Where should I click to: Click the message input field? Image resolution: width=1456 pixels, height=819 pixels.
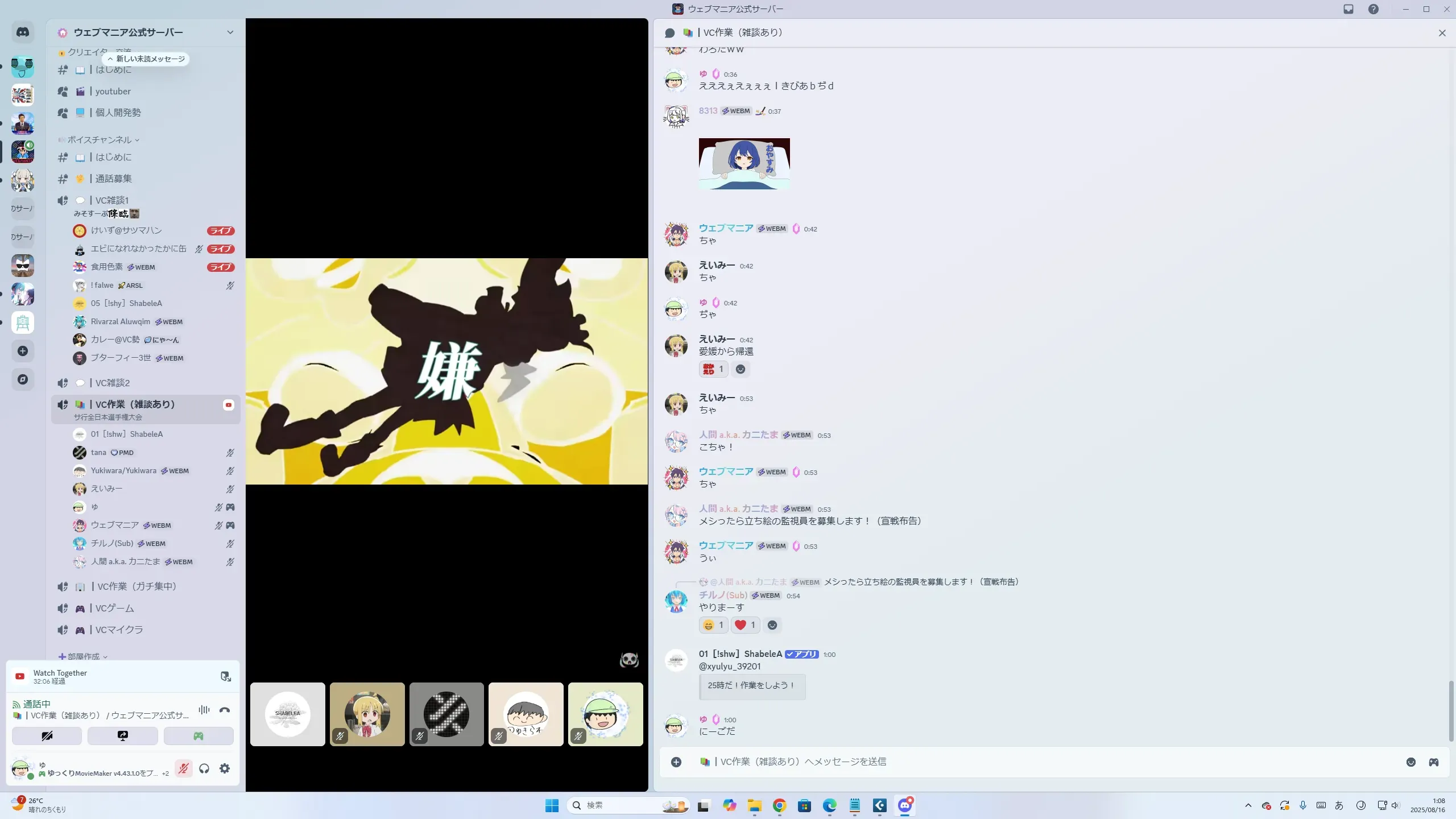point(1024,762)
